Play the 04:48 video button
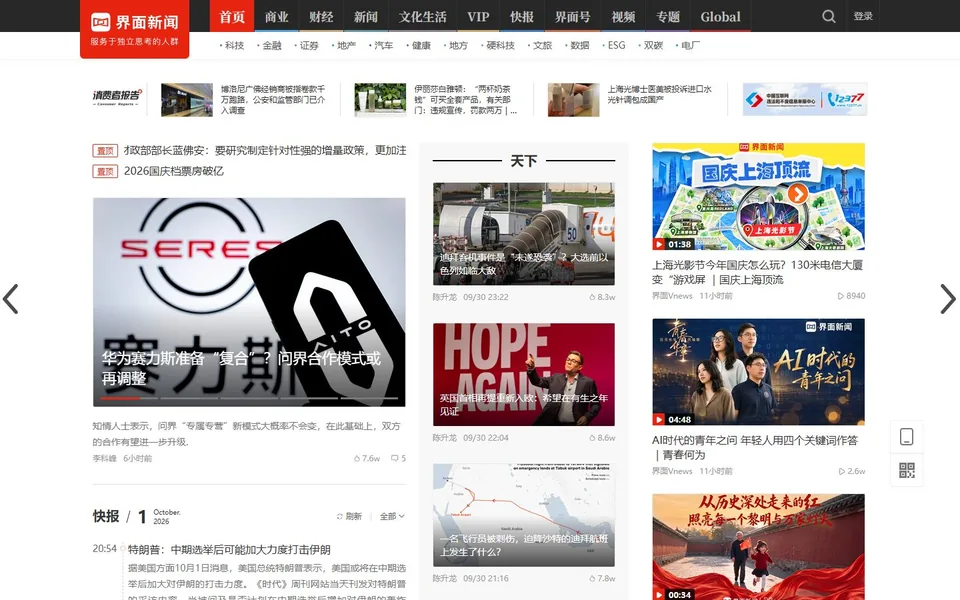This screenshot has width=960, height=600. 659,419
